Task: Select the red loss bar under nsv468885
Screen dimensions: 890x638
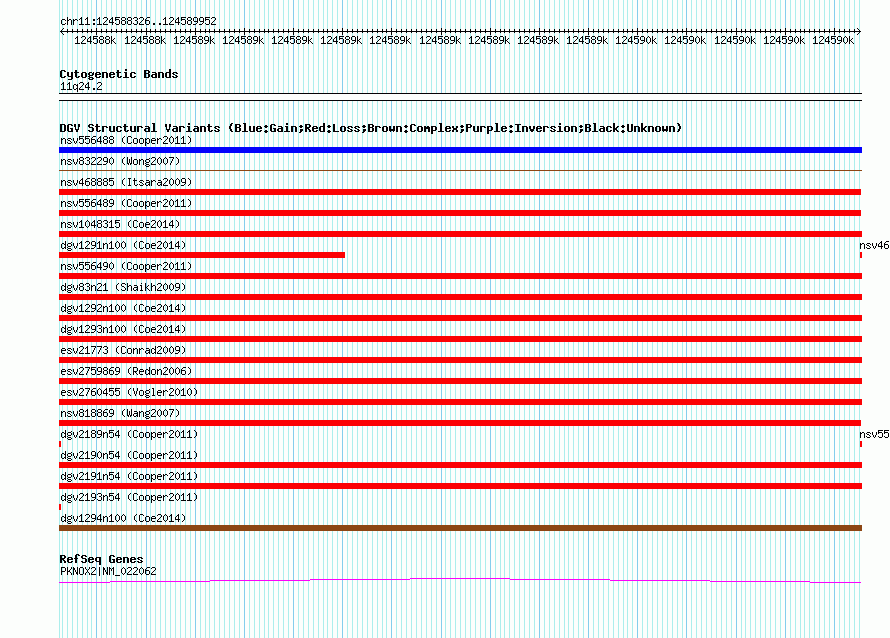Action: 460,192
